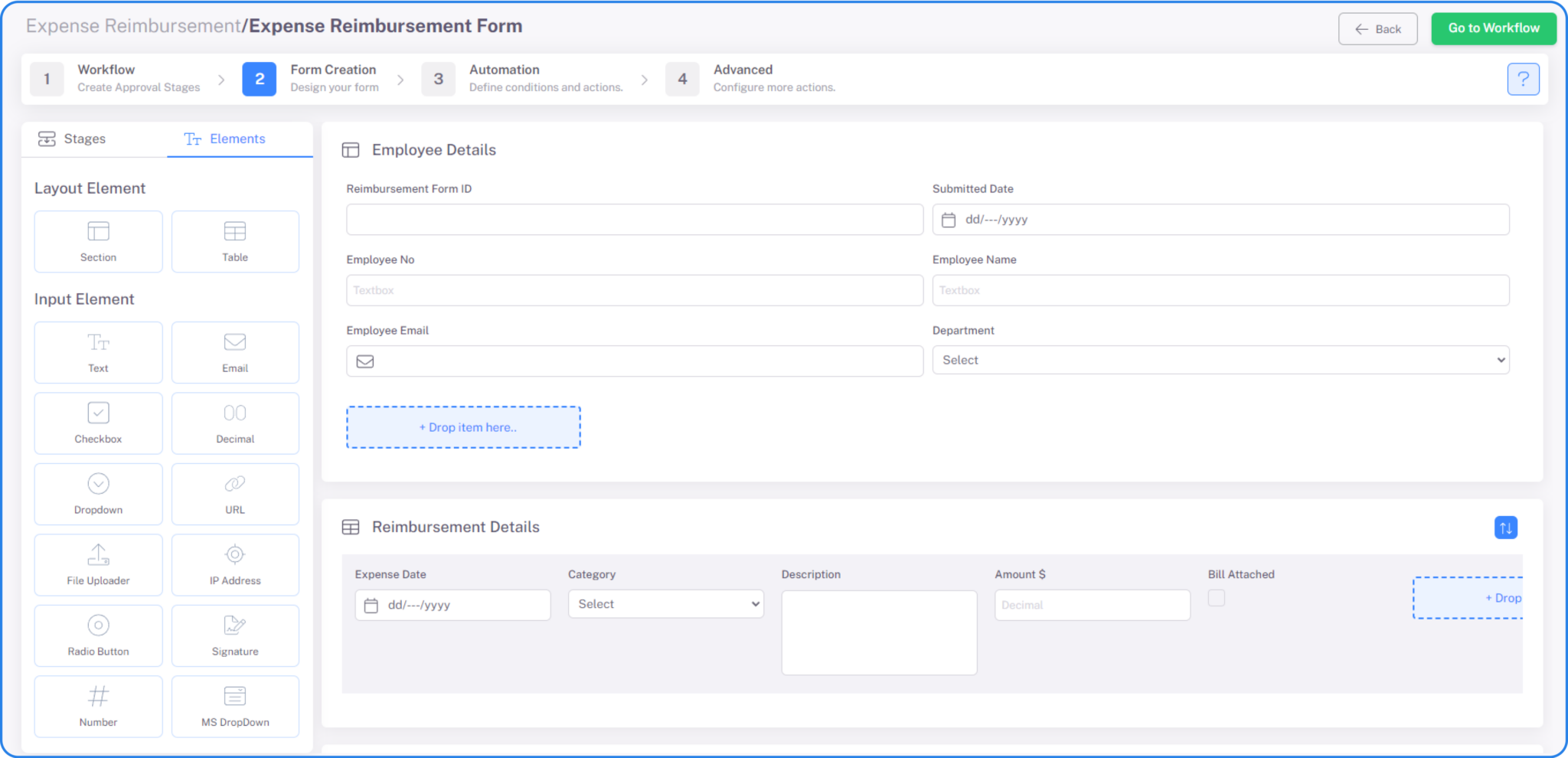Pick the MS DropDown element
1568x758 pixels.
234,706
